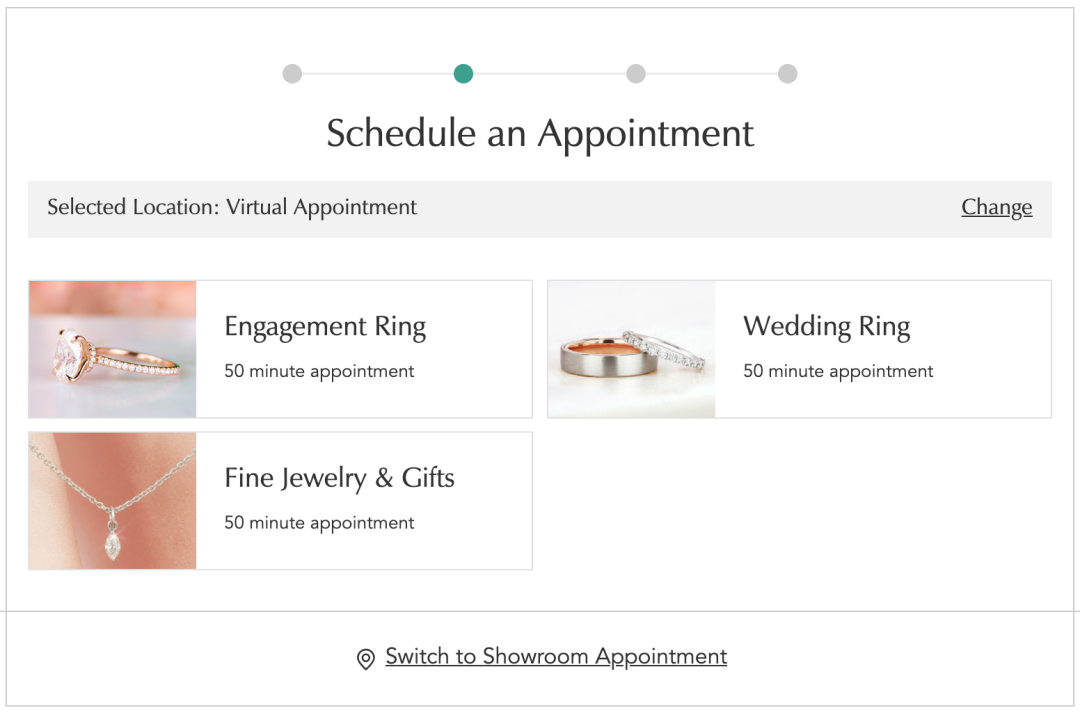This screenshot has height=715, width=1080.
Task: Select the Engagement Ring title
Action: tap(325, 327)
